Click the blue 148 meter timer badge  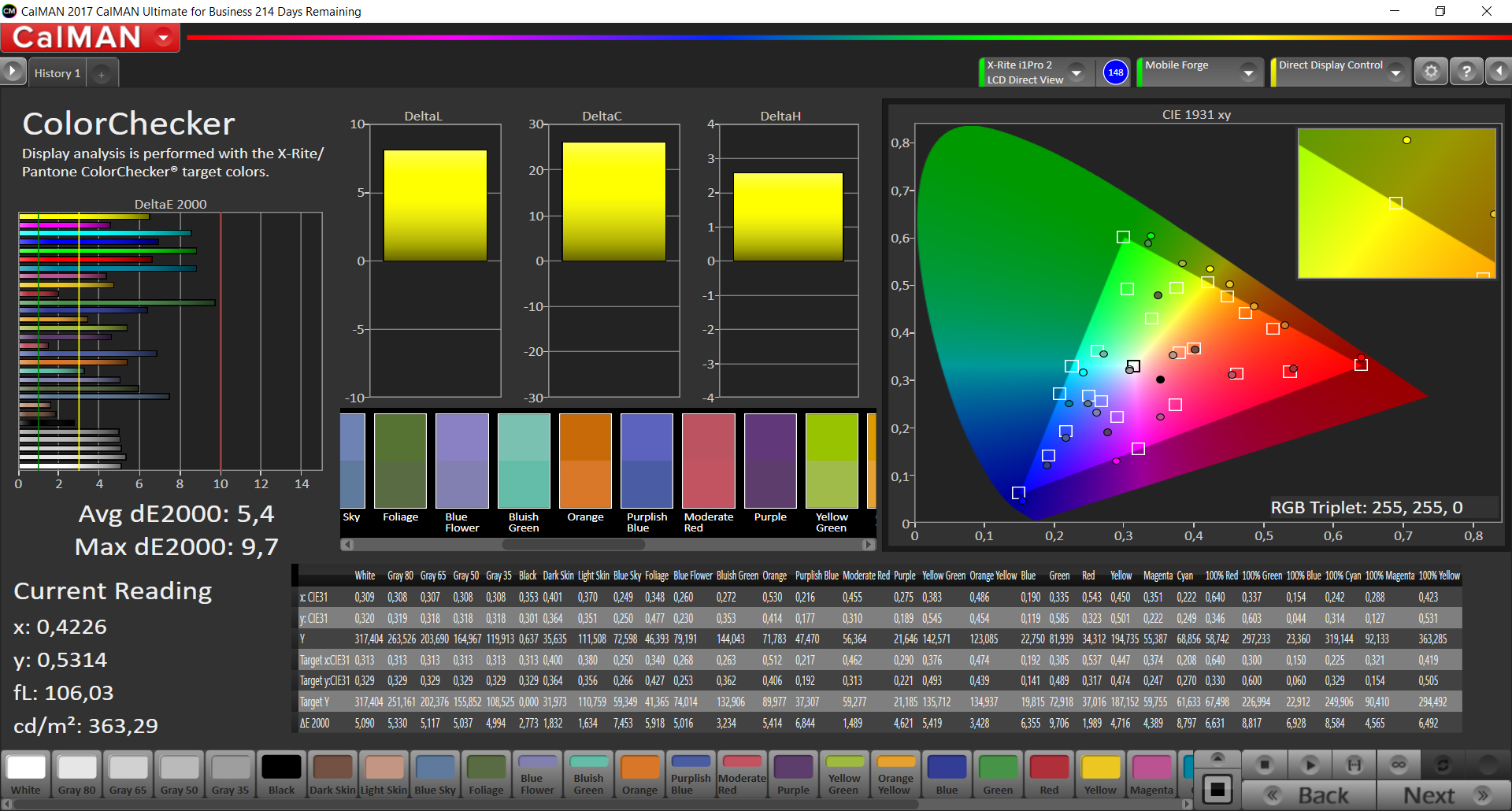pyautogui.click(x=1115, y=72)
